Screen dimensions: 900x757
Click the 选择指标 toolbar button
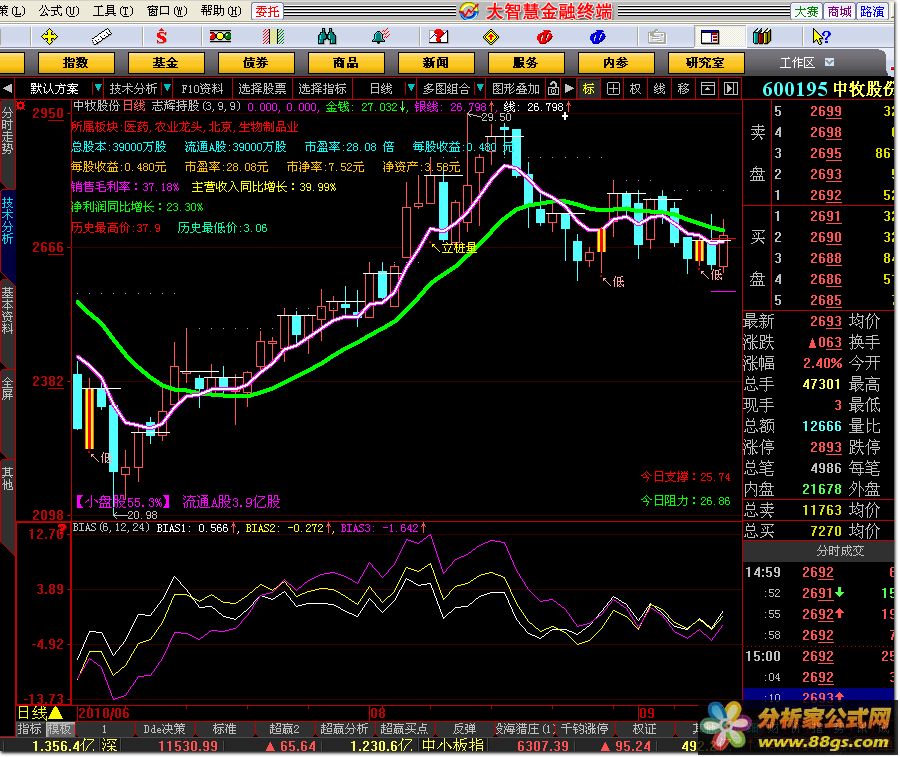tap(322, 89)
